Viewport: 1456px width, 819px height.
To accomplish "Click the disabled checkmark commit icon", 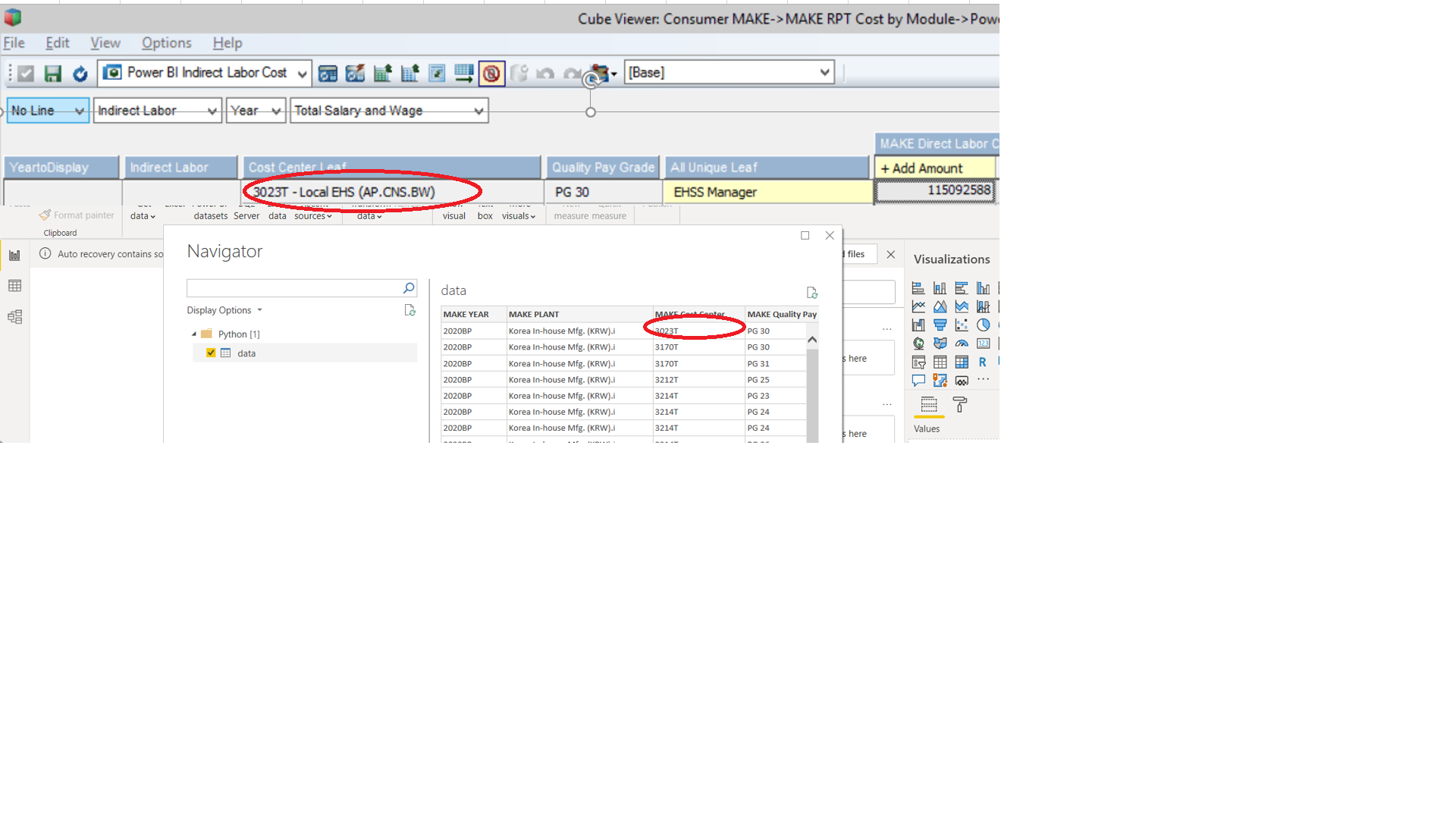I will [26, 74].
